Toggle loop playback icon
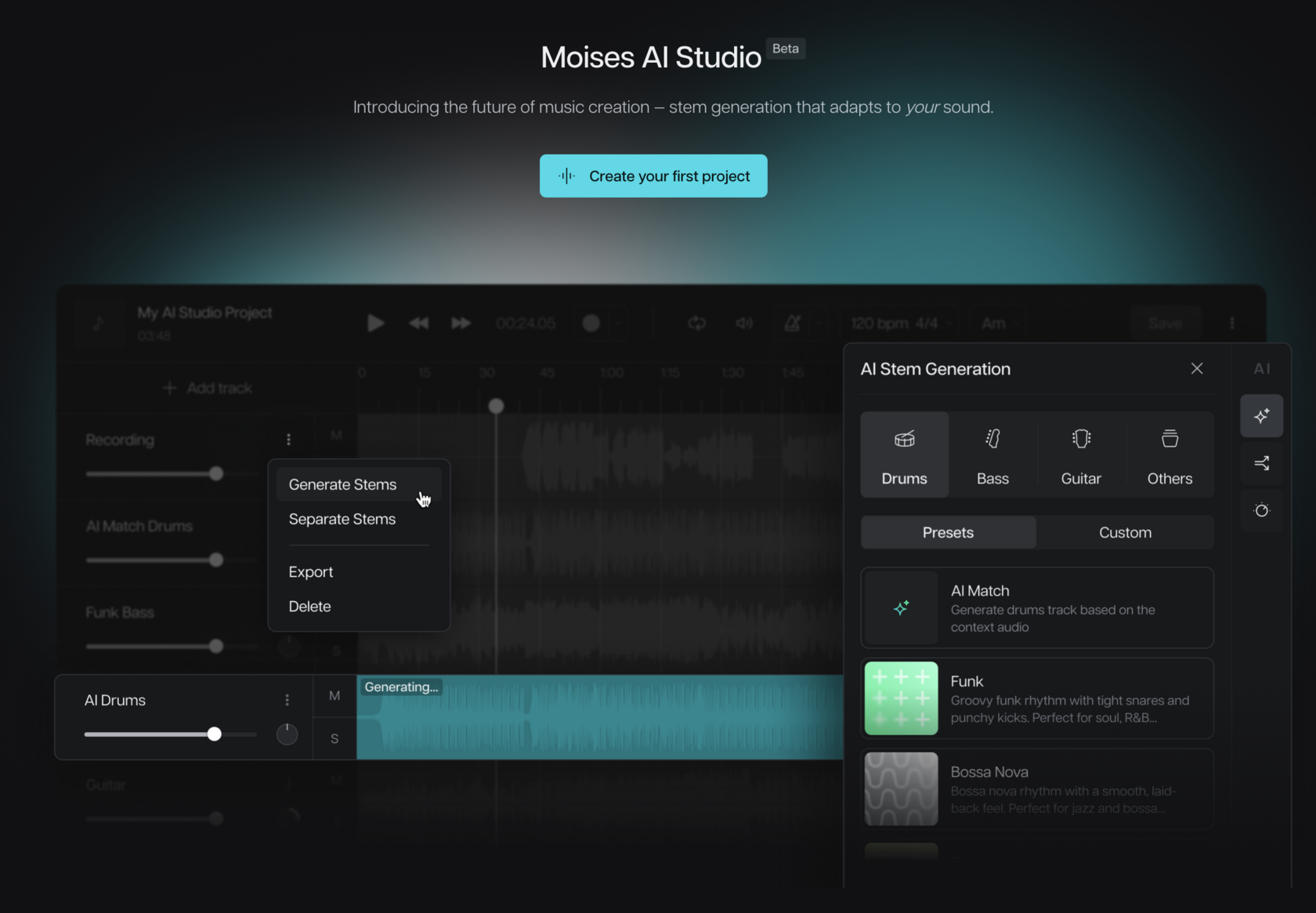Image resolution: width=1316 pixels, height=913 pixels. [696, 323]
